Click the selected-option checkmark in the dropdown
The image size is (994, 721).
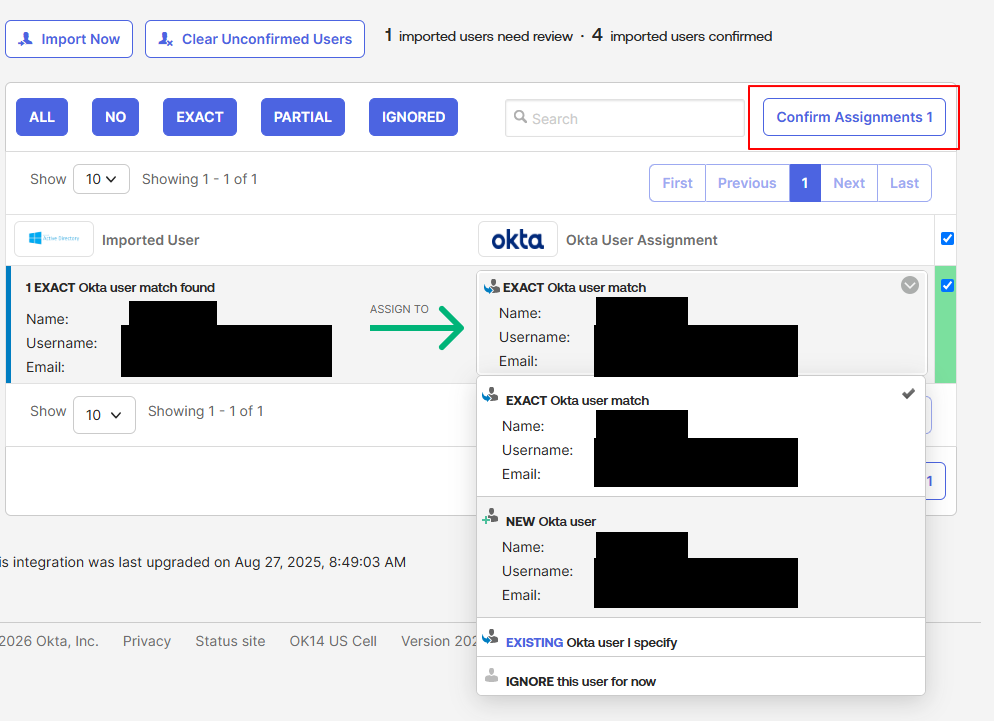tap(908, 394)
